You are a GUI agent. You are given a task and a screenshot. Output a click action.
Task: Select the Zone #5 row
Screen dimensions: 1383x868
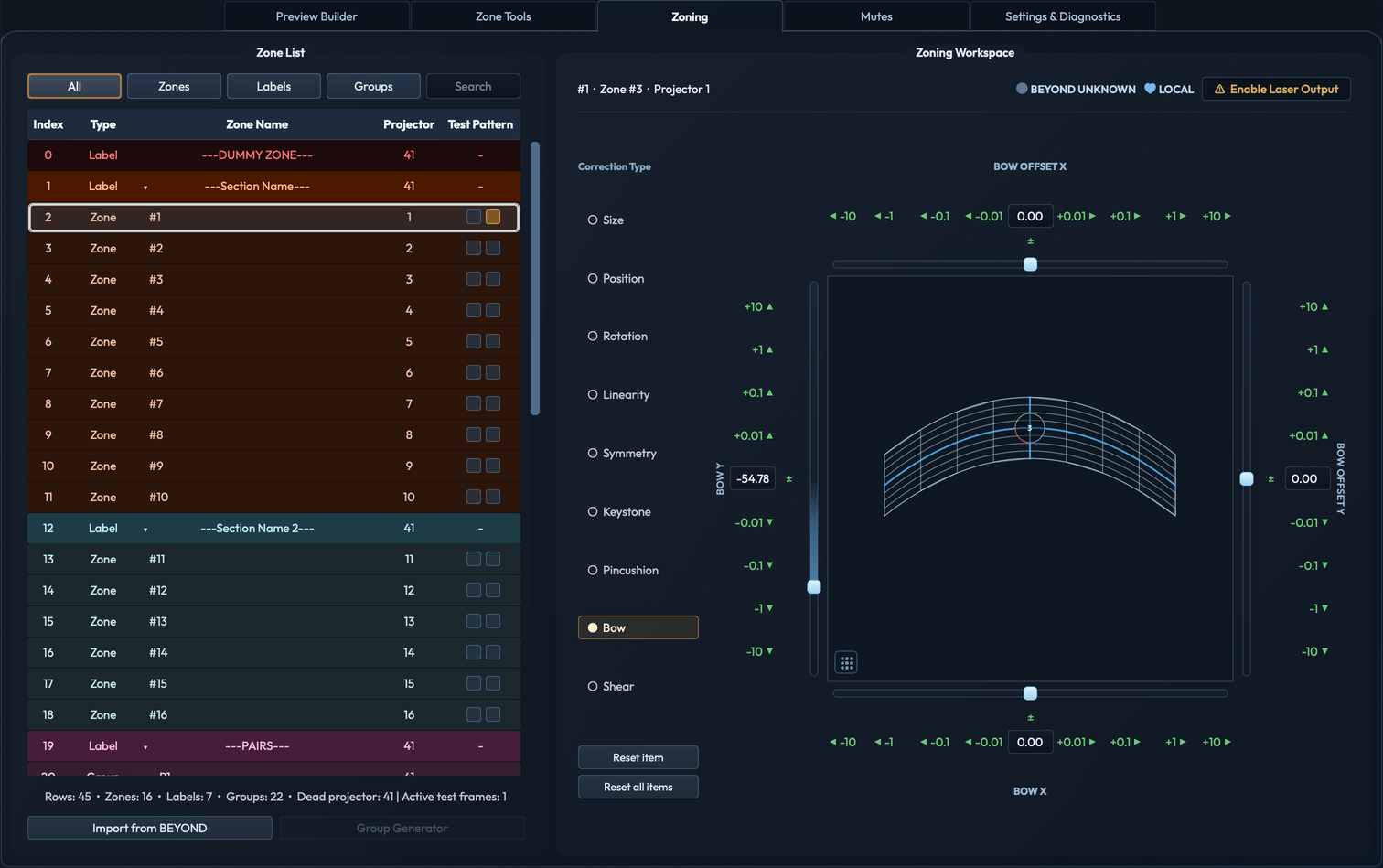pos(273,341)
